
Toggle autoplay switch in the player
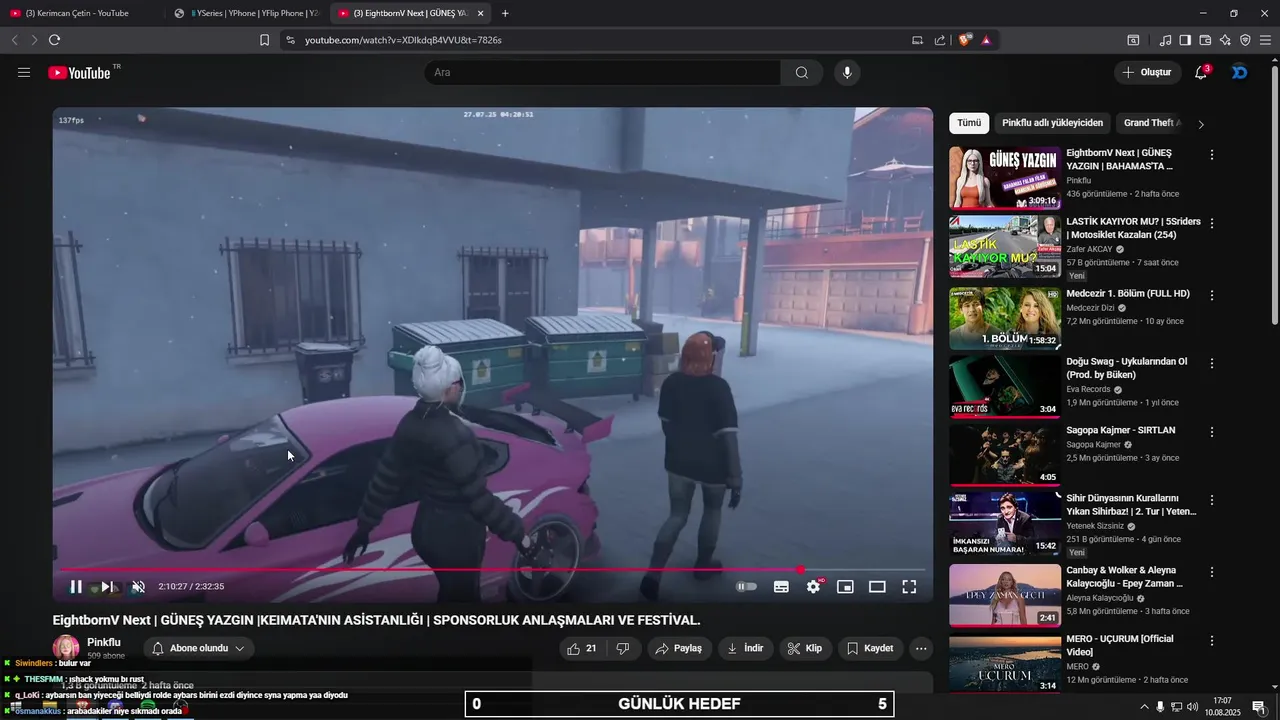747,587
